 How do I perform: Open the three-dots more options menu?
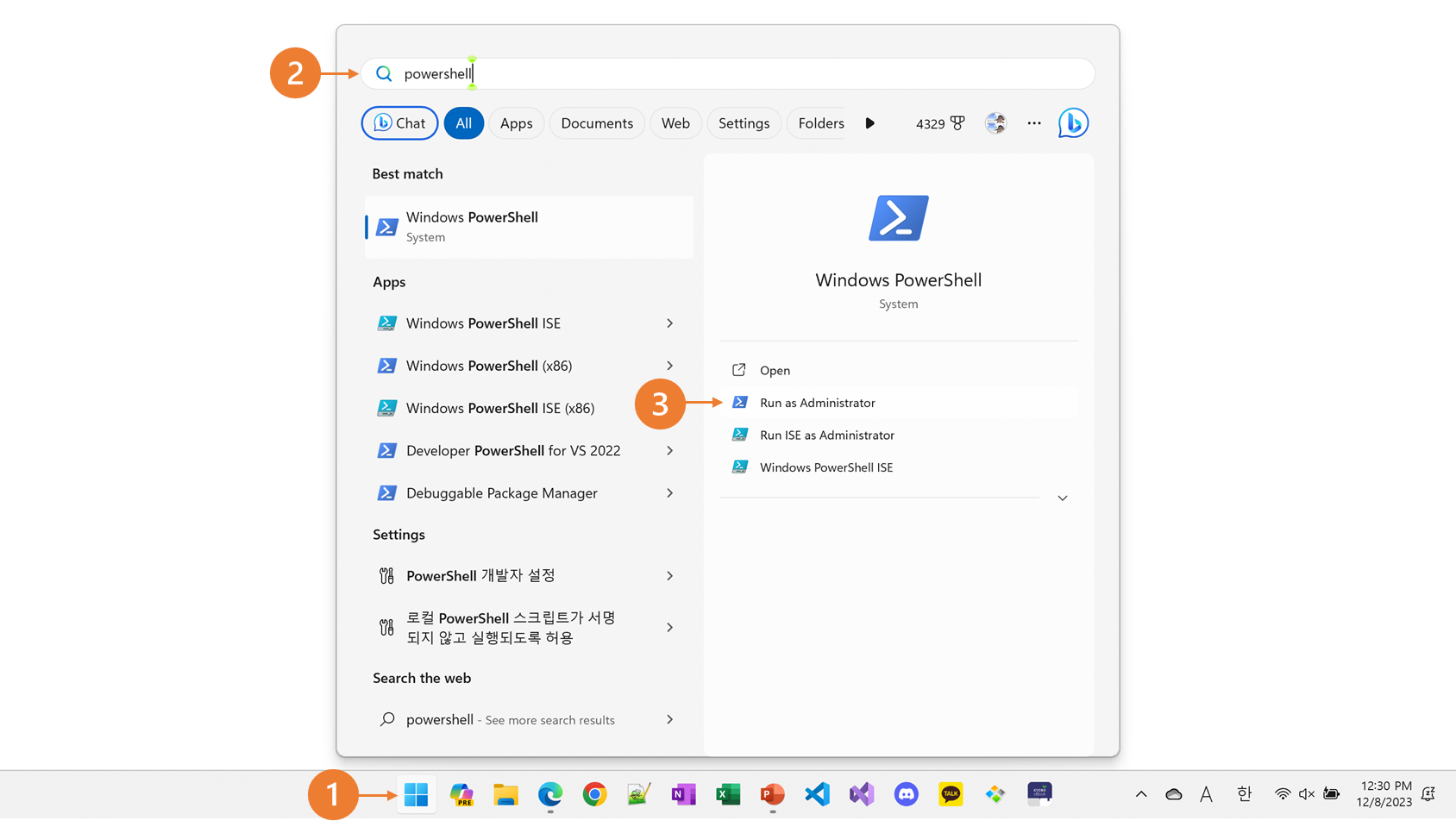coord(1034,123)
